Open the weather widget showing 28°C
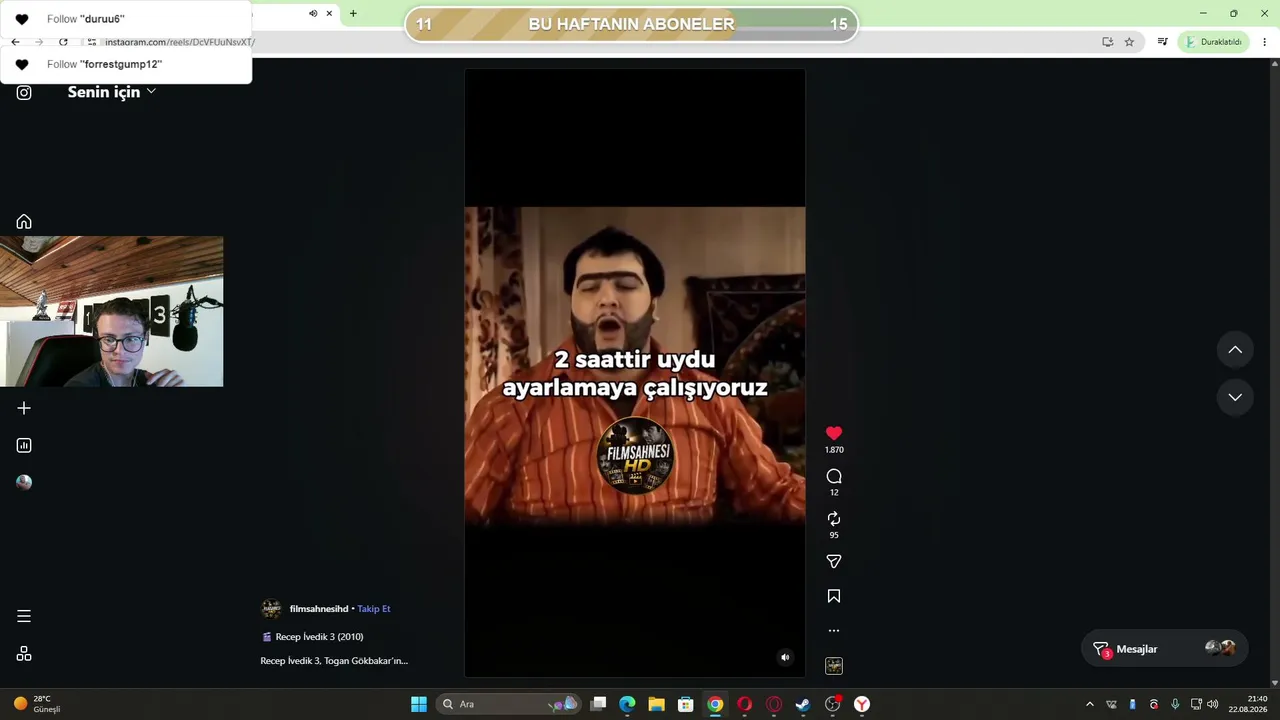1280x720 pixels. (x=37, y=704)
